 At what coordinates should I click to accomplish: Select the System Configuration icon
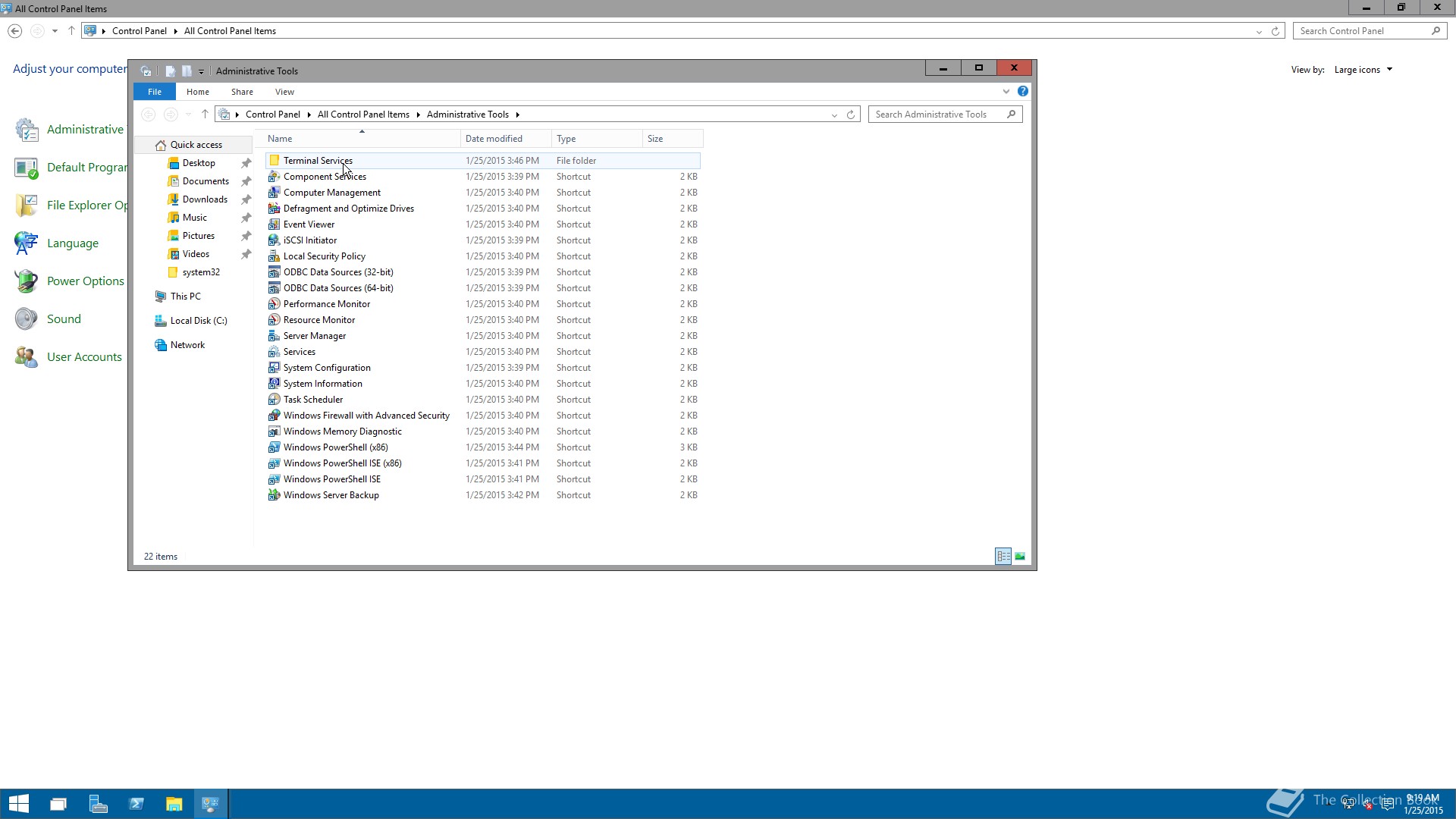275,368
